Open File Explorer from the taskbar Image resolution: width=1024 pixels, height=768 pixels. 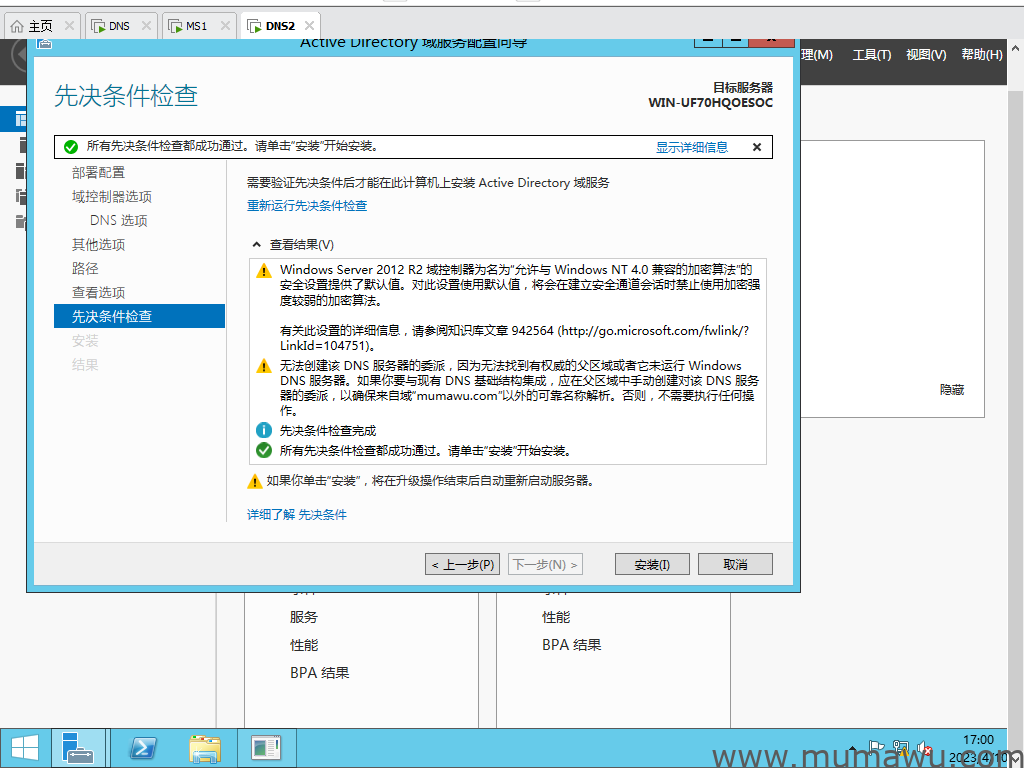point(205,748)
